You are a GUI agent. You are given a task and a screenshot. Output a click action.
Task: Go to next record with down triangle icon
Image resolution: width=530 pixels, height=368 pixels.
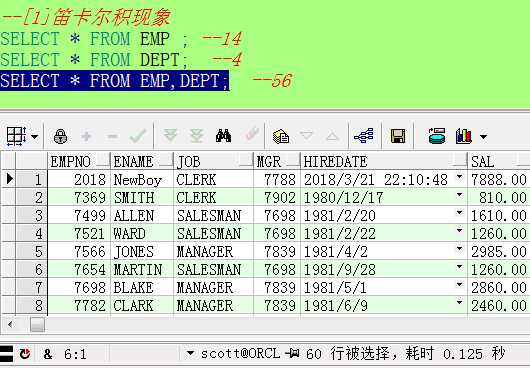[307, 136]
